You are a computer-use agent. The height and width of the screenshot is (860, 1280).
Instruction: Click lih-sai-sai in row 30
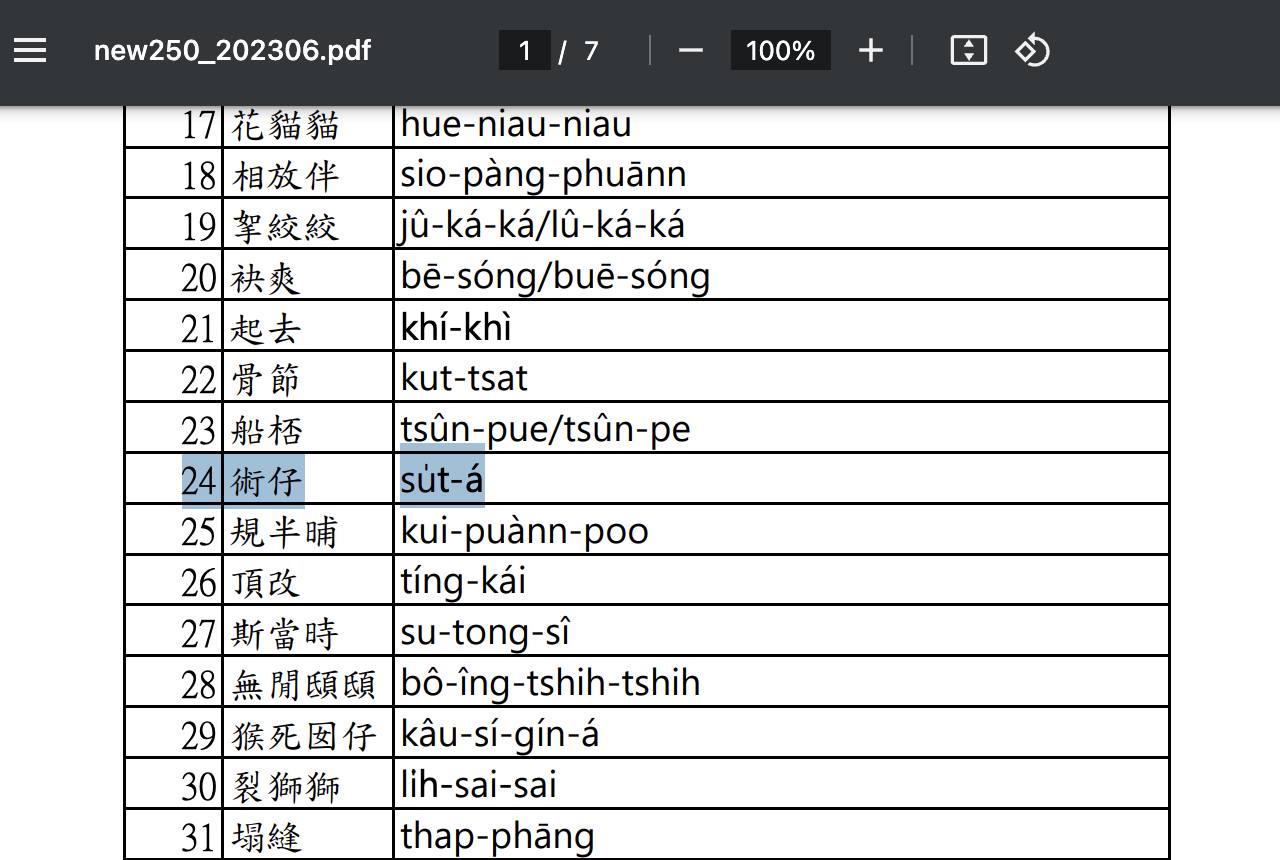click(x=478, y=785)
